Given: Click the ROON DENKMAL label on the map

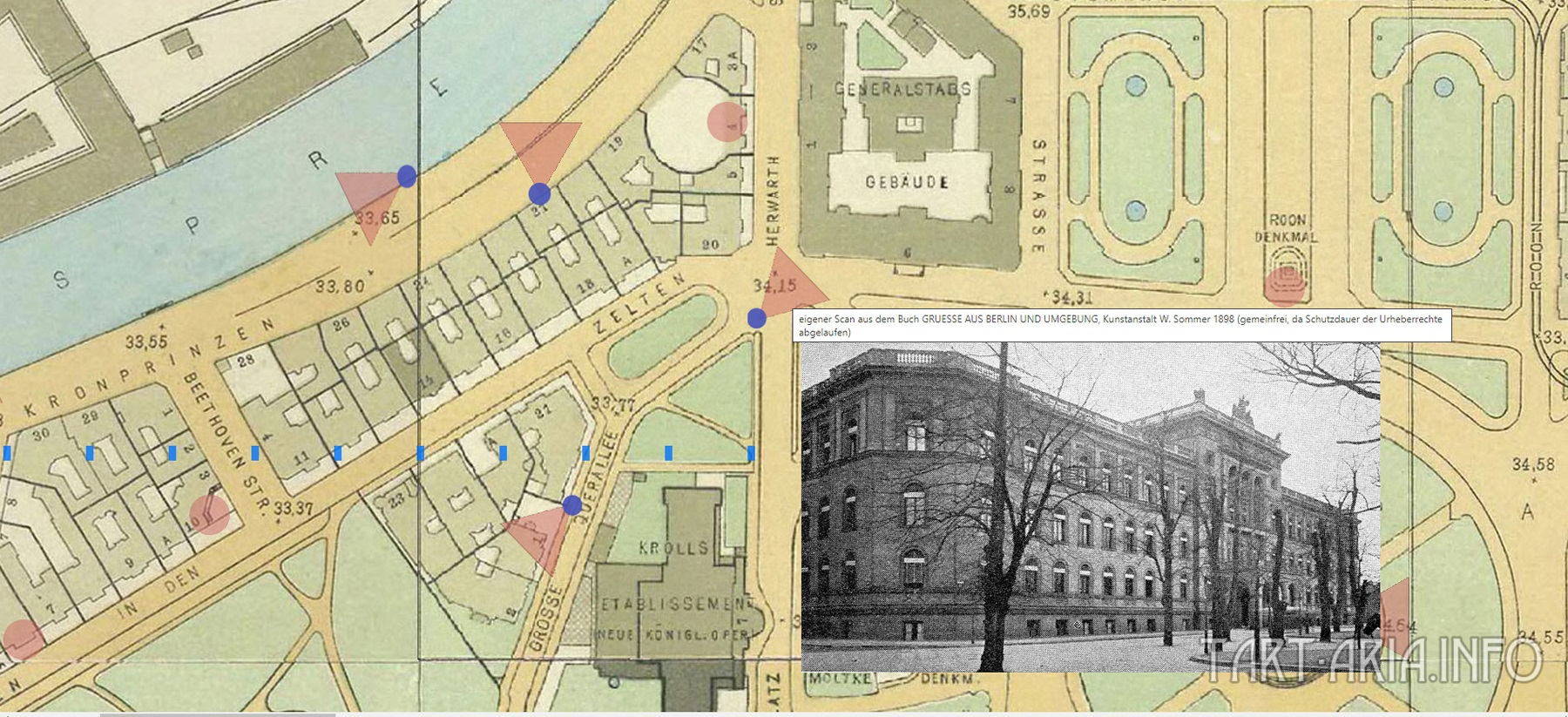Looking at the screenshot, I should pyautogui.click(x=1287, y=228).
